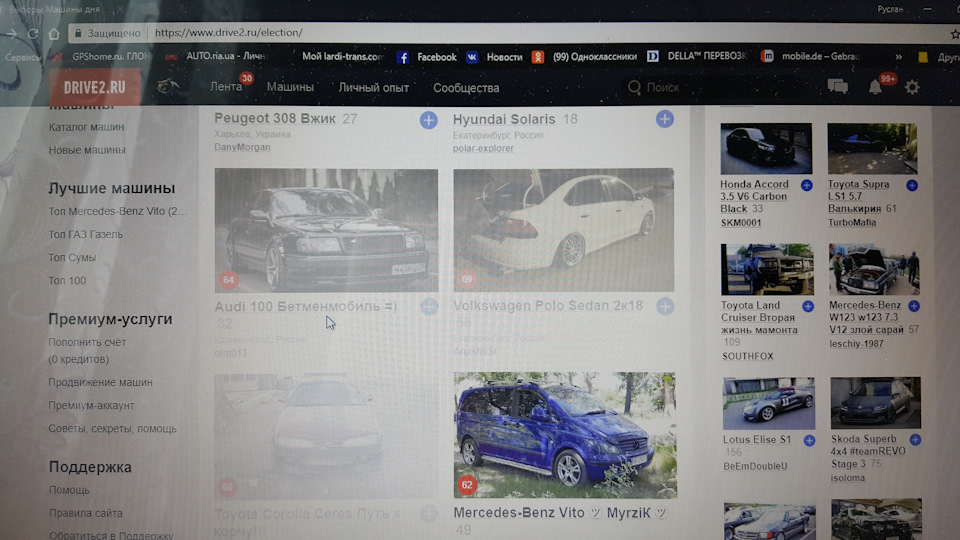The image size is (960, 540).
Task: Open the Toyota Corolla Ceres photo
Action: pyautogui.click(x=326, y=437)
